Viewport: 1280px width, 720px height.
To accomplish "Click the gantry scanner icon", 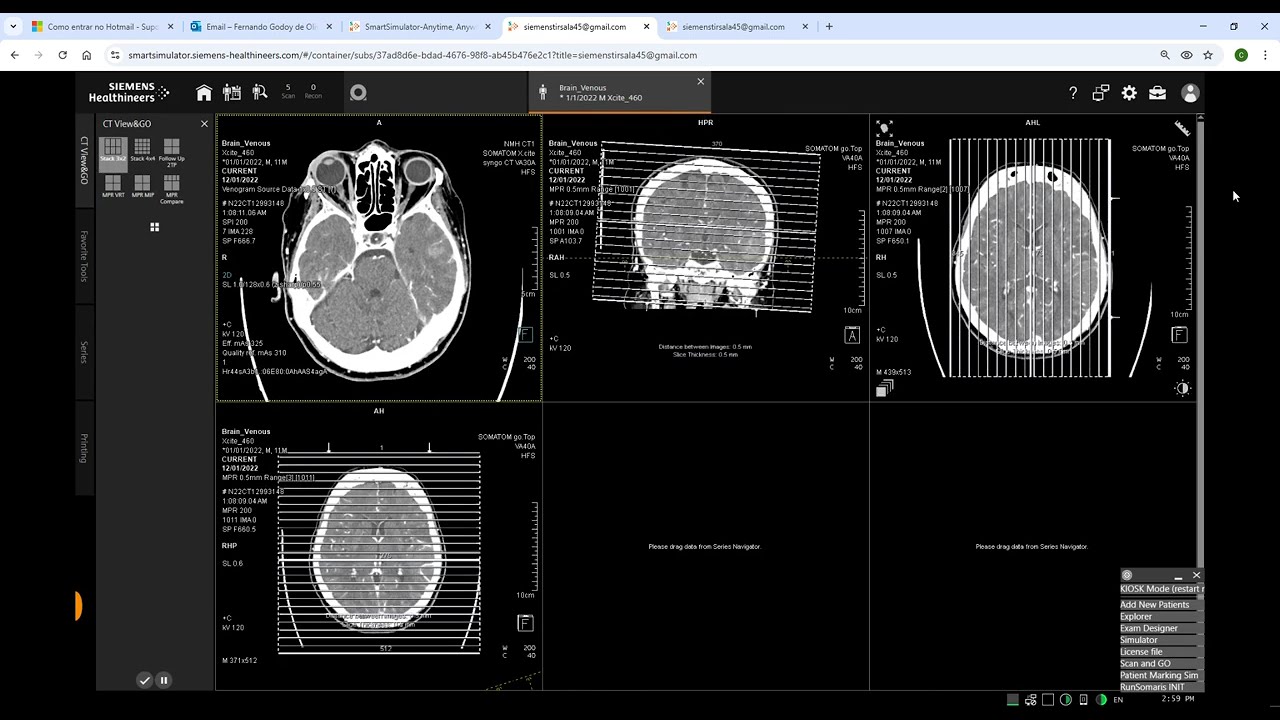I will point(358,93).
